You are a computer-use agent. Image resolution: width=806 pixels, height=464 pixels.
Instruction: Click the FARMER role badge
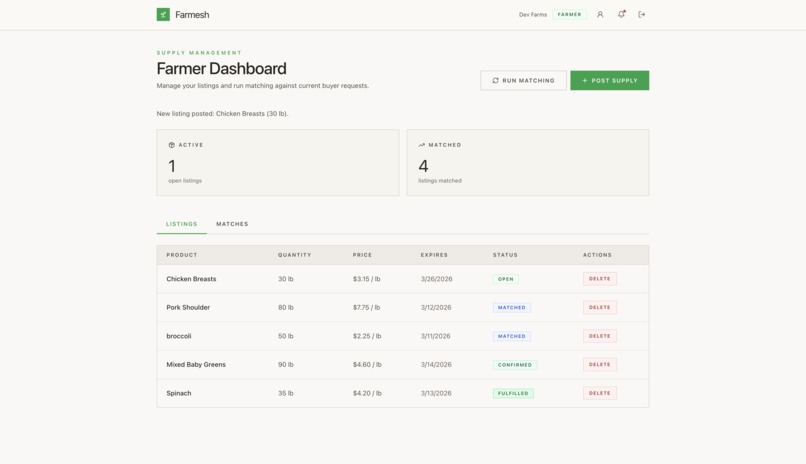(570, 14)
